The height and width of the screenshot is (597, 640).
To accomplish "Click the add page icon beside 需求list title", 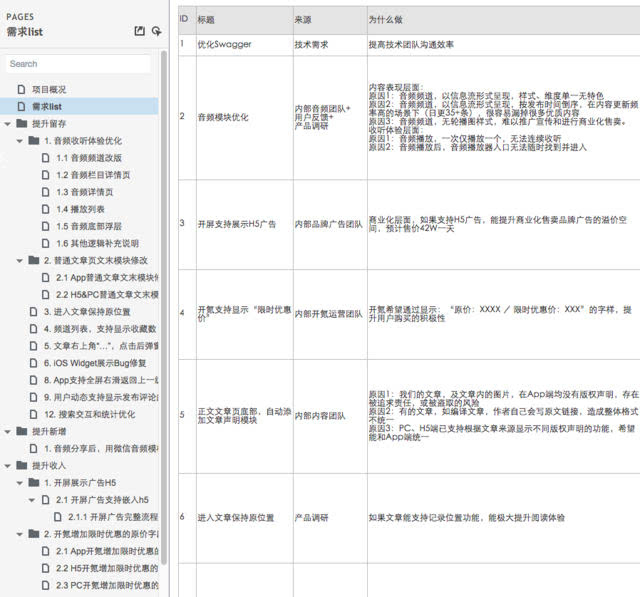I will tap(156, 31).
